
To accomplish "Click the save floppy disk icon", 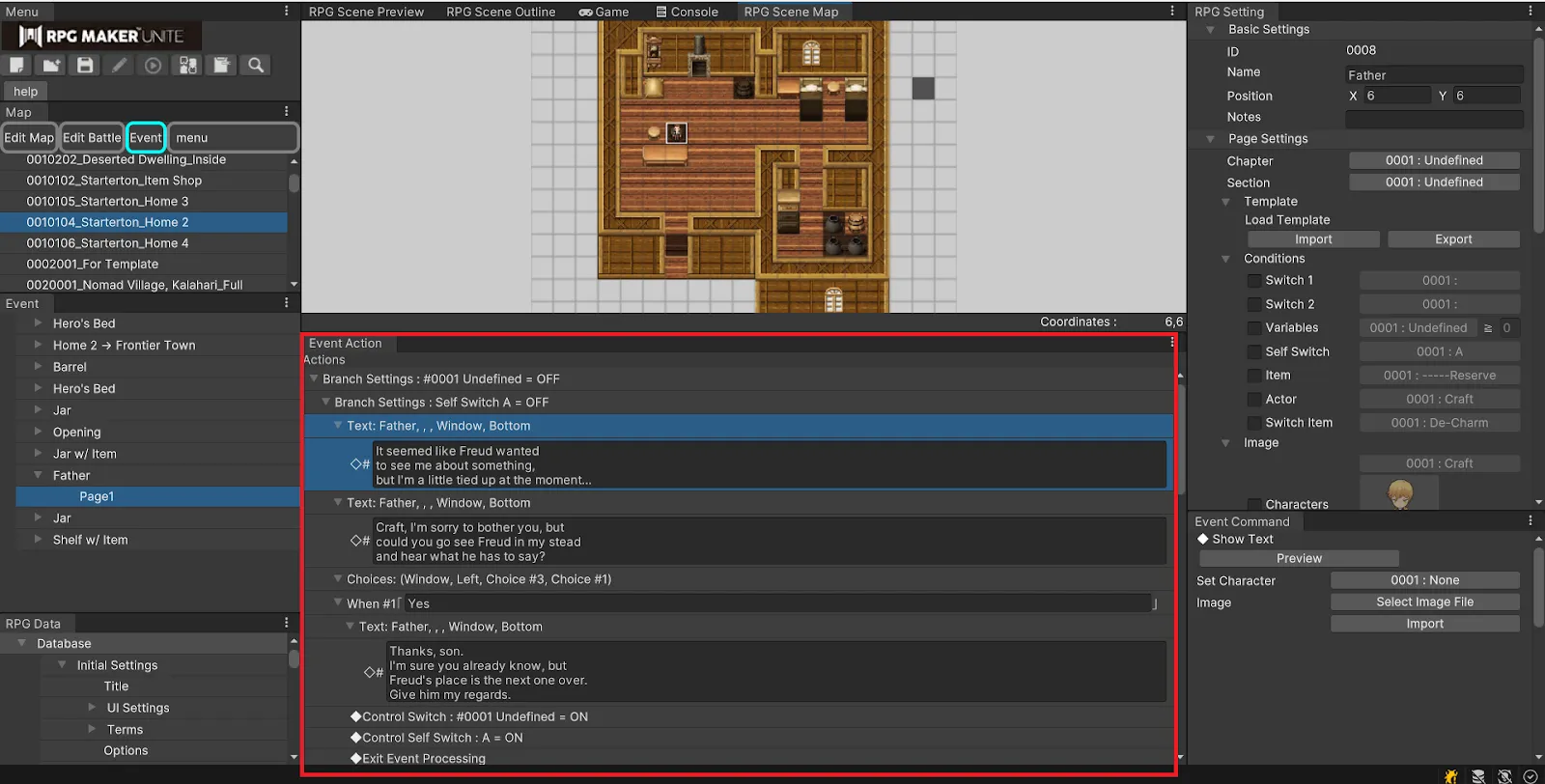I will pyautogui.click(x=85, y=65).
